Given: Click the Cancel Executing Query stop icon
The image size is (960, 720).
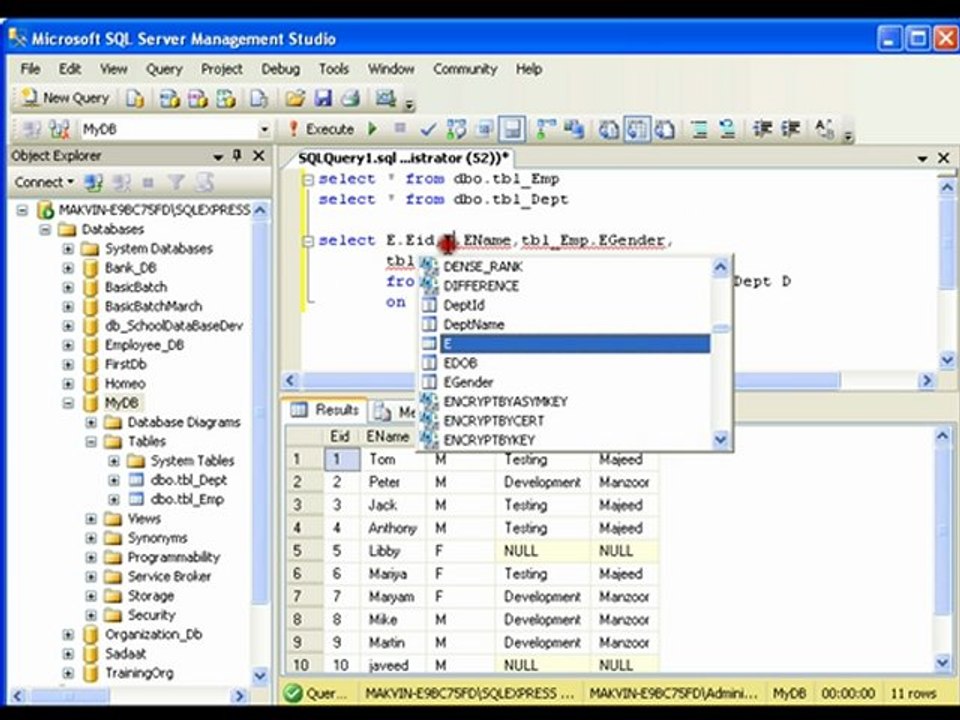Looking at the screenshot, I should [x=400, y=129].
